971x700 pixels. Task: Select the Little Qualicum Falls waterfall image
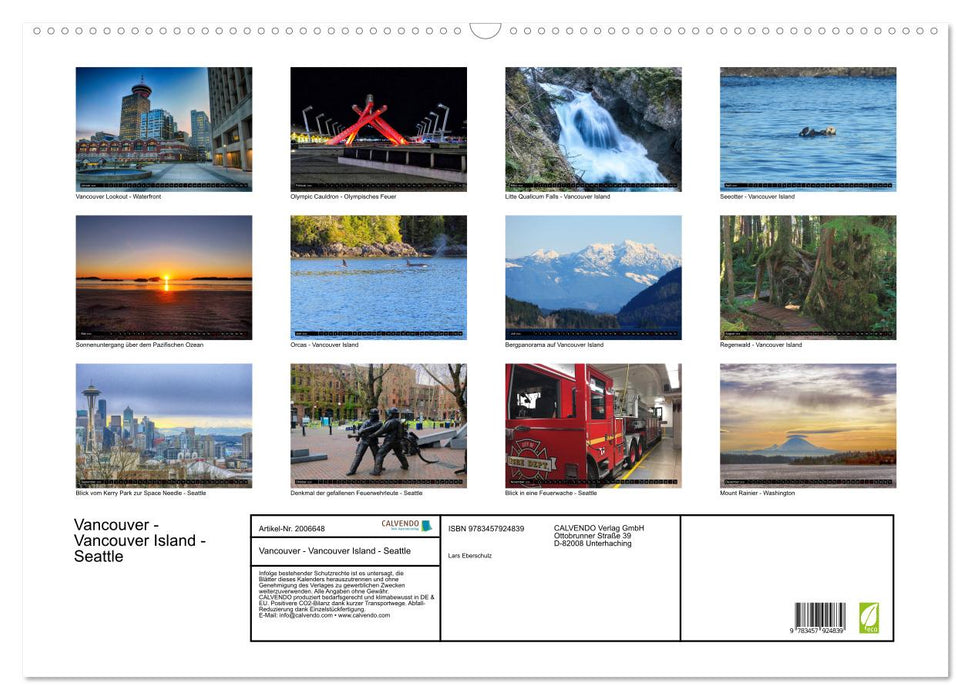(592, 128)
